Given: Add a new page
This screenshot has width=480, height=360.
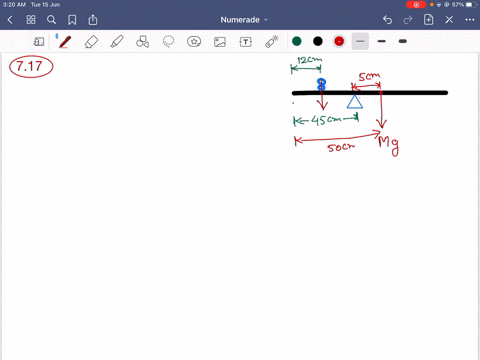Looking at the screenshot, I should coord(429,20).
